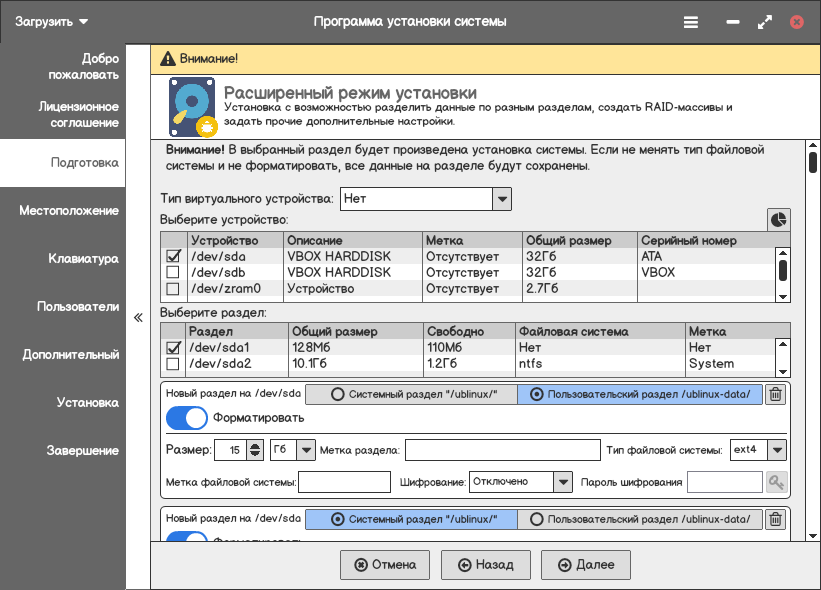
Task: Collapse the sidebar with double chevron
Action: 138,317
